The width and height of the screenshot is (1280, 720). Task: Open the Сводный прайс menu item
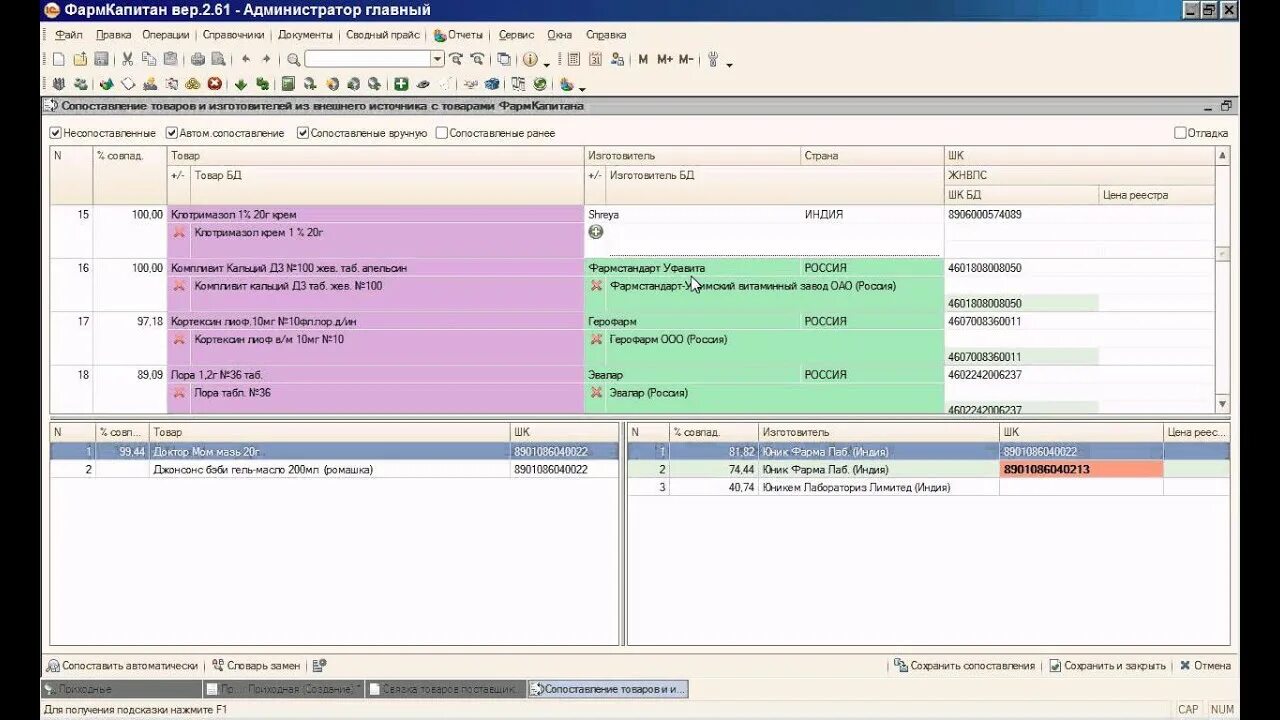[x=383, y=35]
